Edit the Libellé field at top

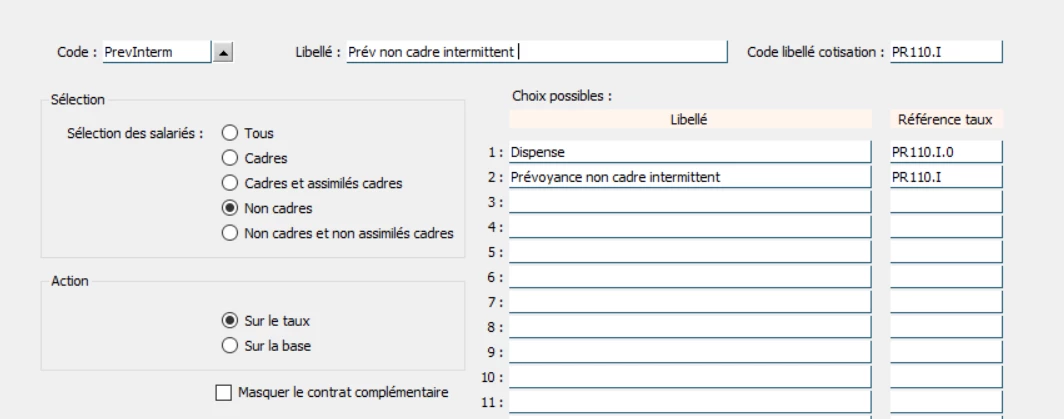[x=535, y=52]
